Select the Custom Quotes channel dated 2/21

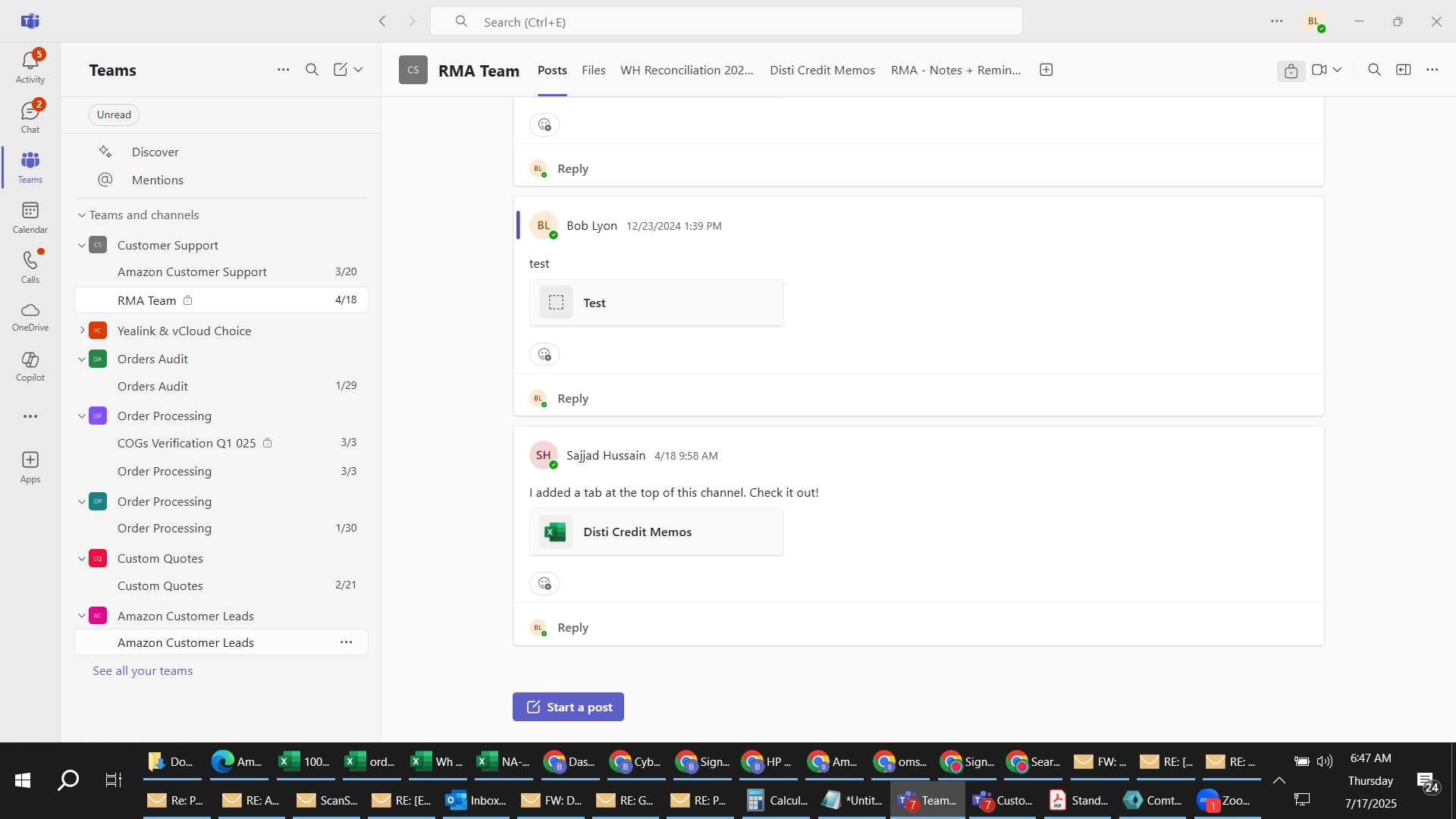(221, 585)
